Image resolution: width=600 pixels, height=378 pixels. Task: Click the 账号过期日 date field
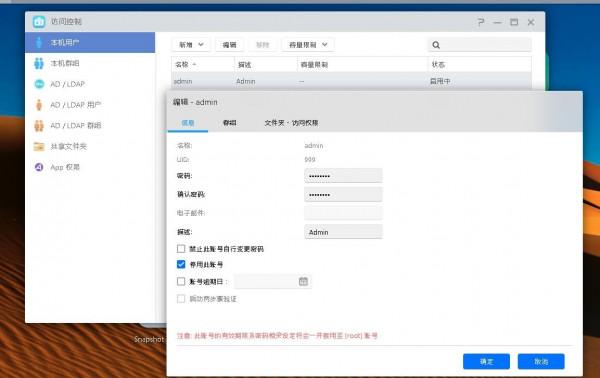coord(272,282)
